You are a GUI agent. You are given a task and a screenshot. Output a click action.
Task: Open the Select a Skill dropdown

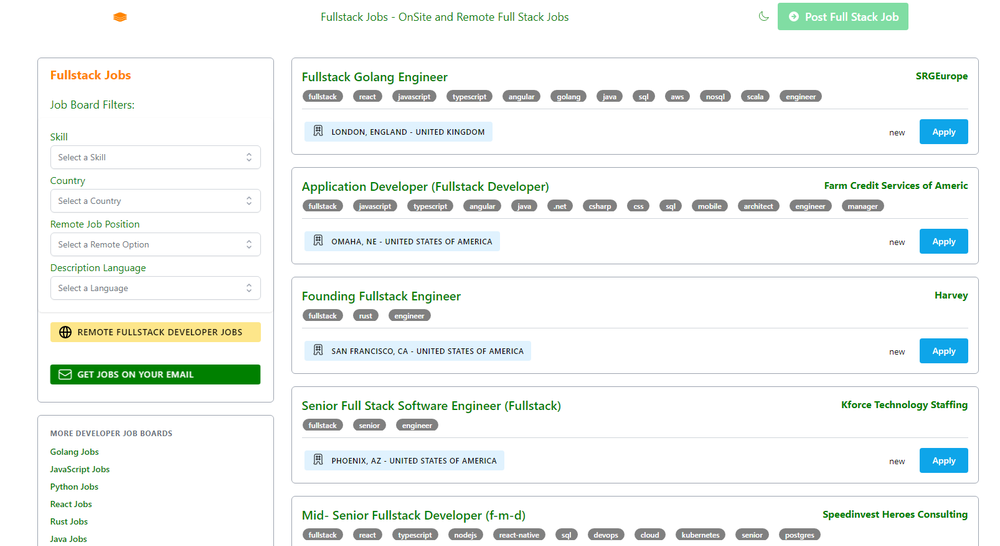coord(155,158)
